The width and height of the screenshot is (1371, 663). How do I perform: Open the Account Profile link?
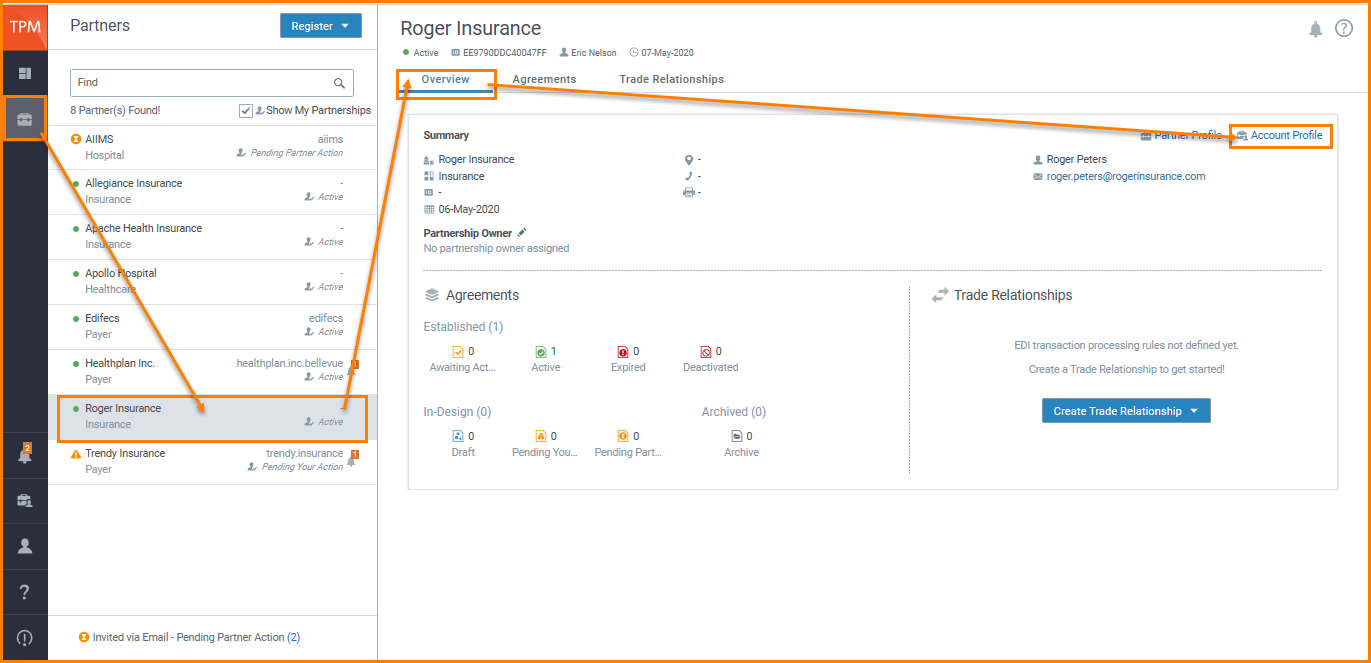[1286, 135]
